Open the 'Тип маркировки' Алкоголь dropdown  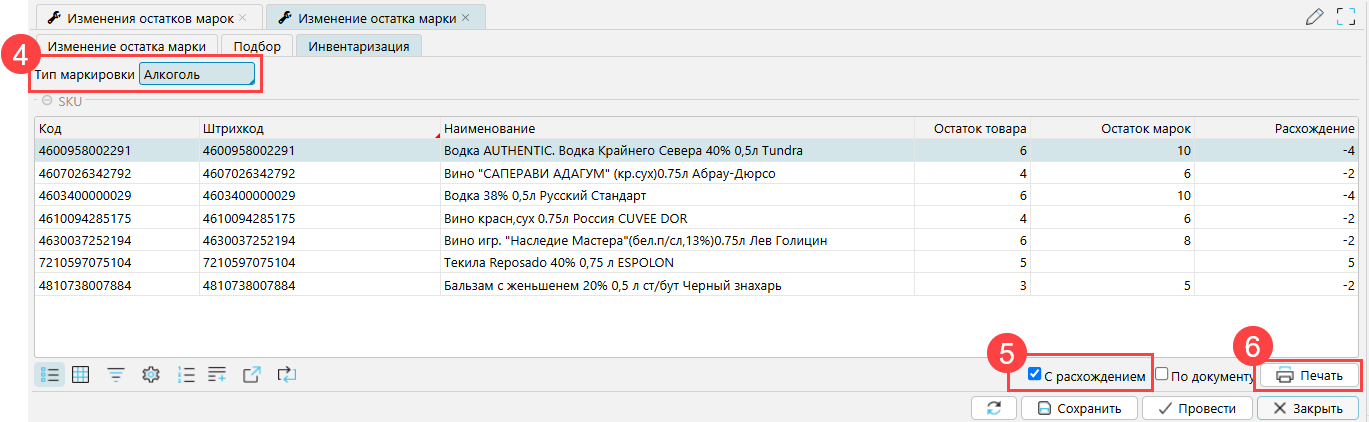197,75
